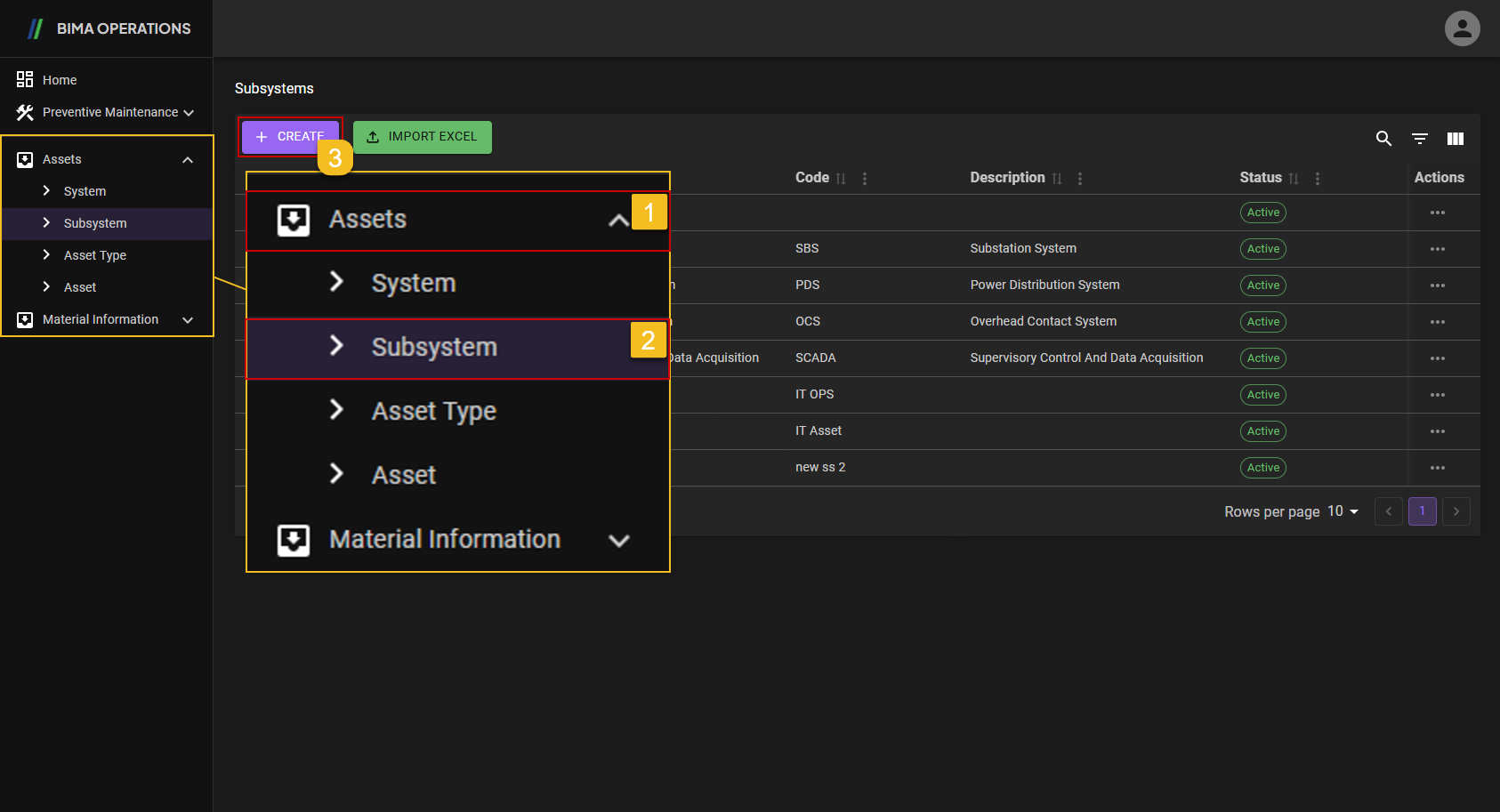This screenshot has height=812, width=1500.
Task: Click the IMPORT EXCEL button
Action: [x=423, y=137]
